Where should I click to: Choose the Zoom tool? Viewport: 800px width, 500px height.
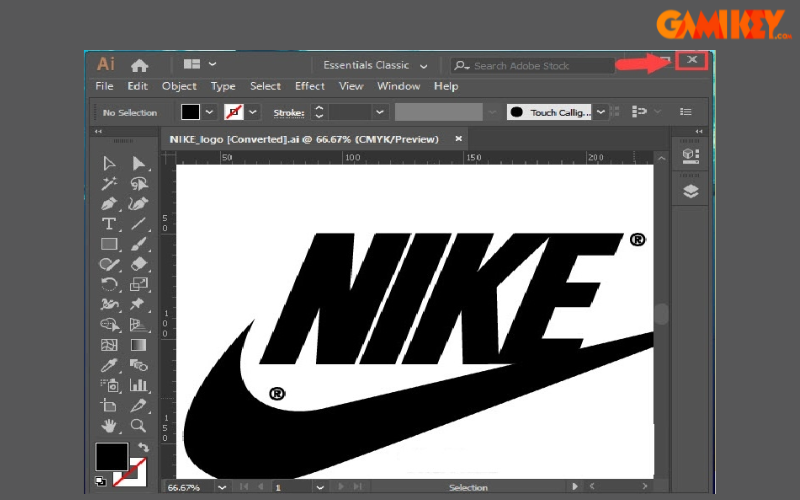[x=138, y=426]
